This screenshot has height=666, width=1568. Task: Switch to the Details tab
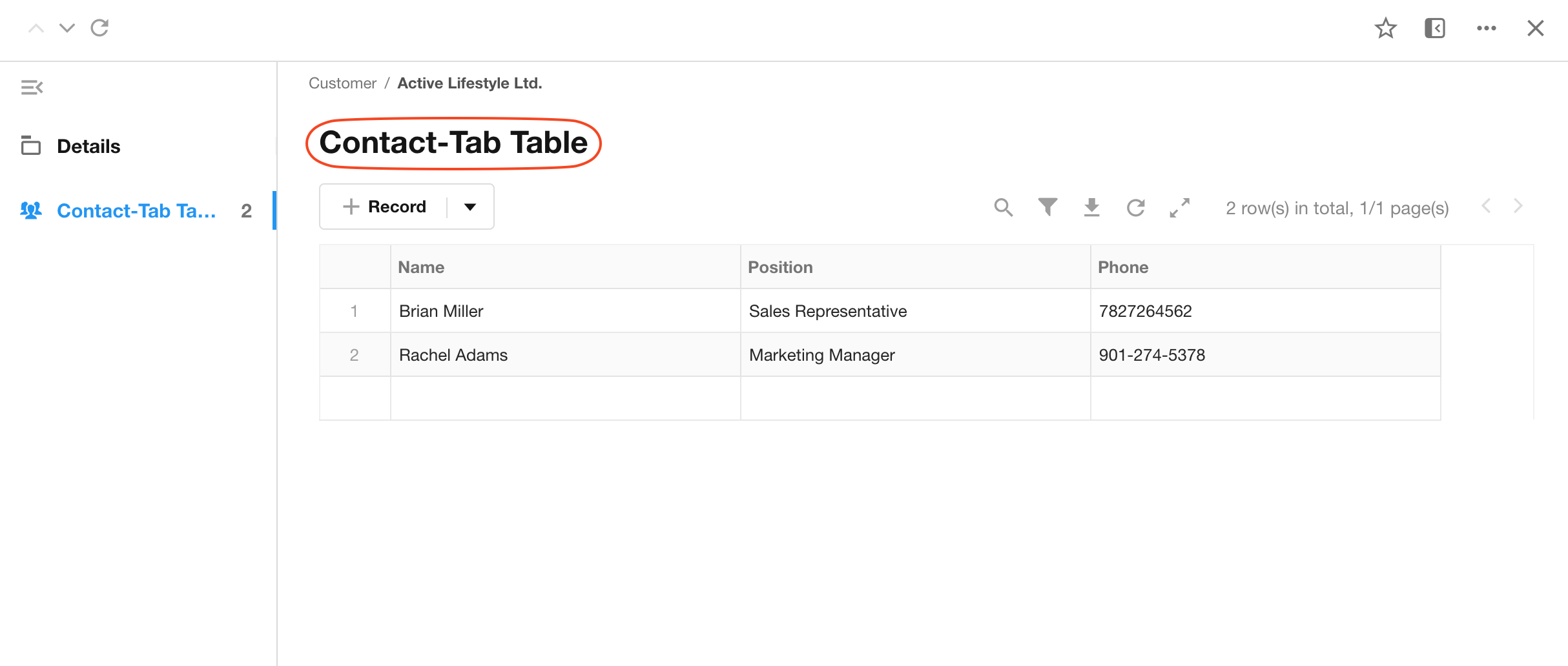[88, 146]
